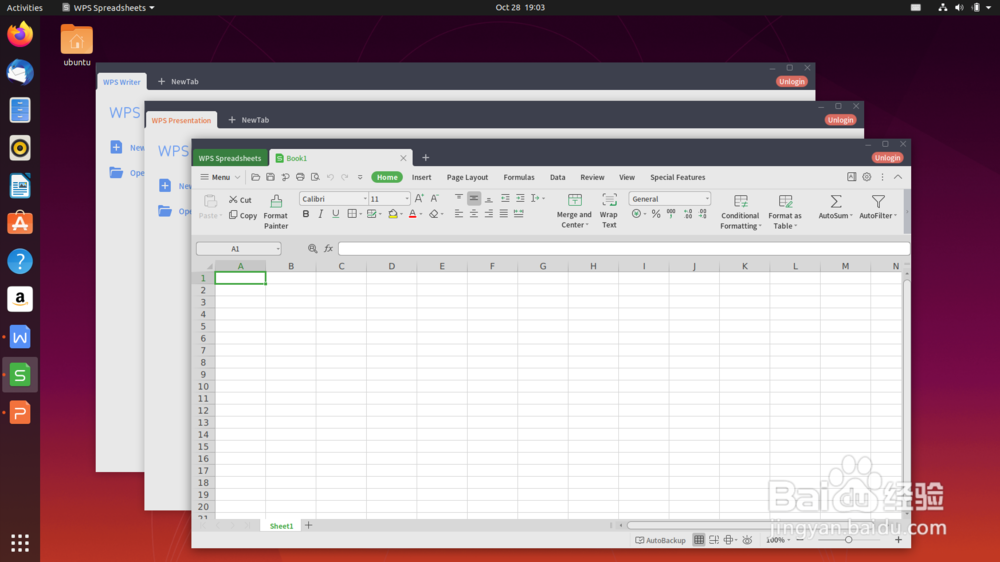Image resolution: width=1000 pixels, height=562 pixels.
Task: Click the formula bar input field
Action: tap(623, 249)
